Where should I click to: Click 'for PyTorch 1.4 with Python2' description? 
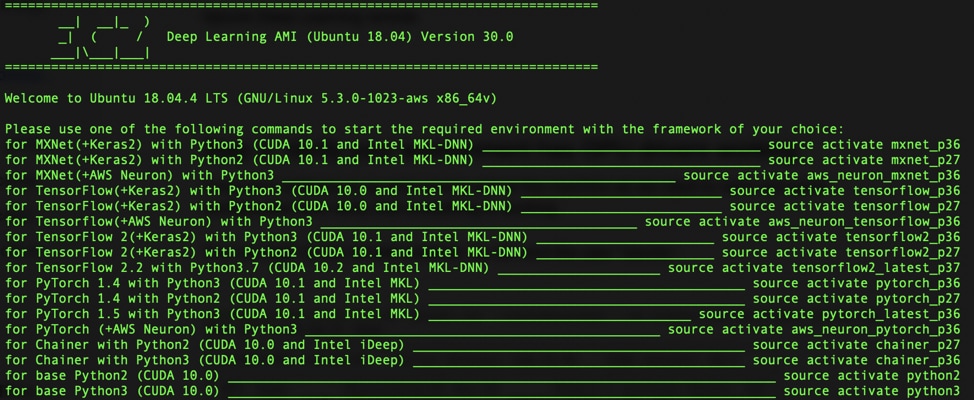212,299
